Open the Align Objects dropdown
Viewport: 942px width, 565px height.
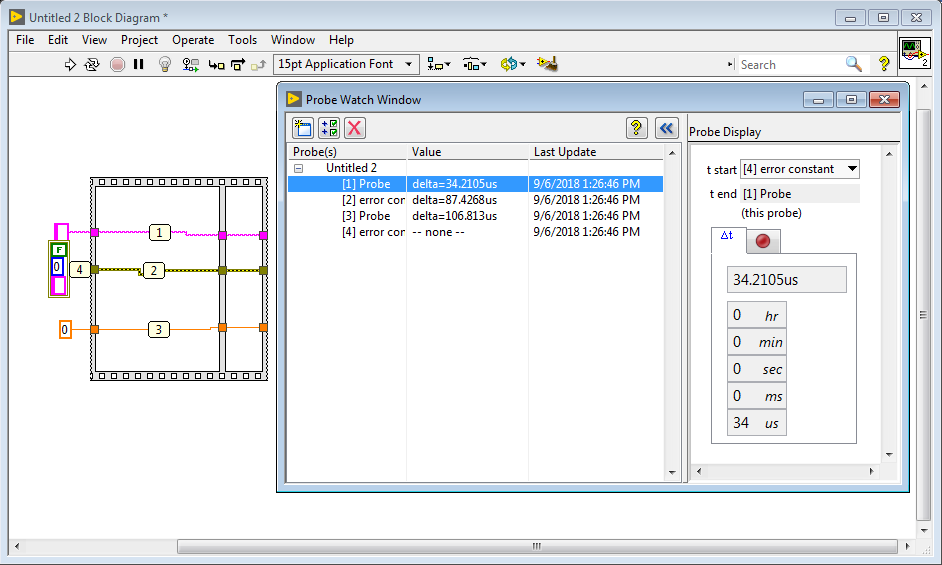pyautogui.click(x=438, y=64)
